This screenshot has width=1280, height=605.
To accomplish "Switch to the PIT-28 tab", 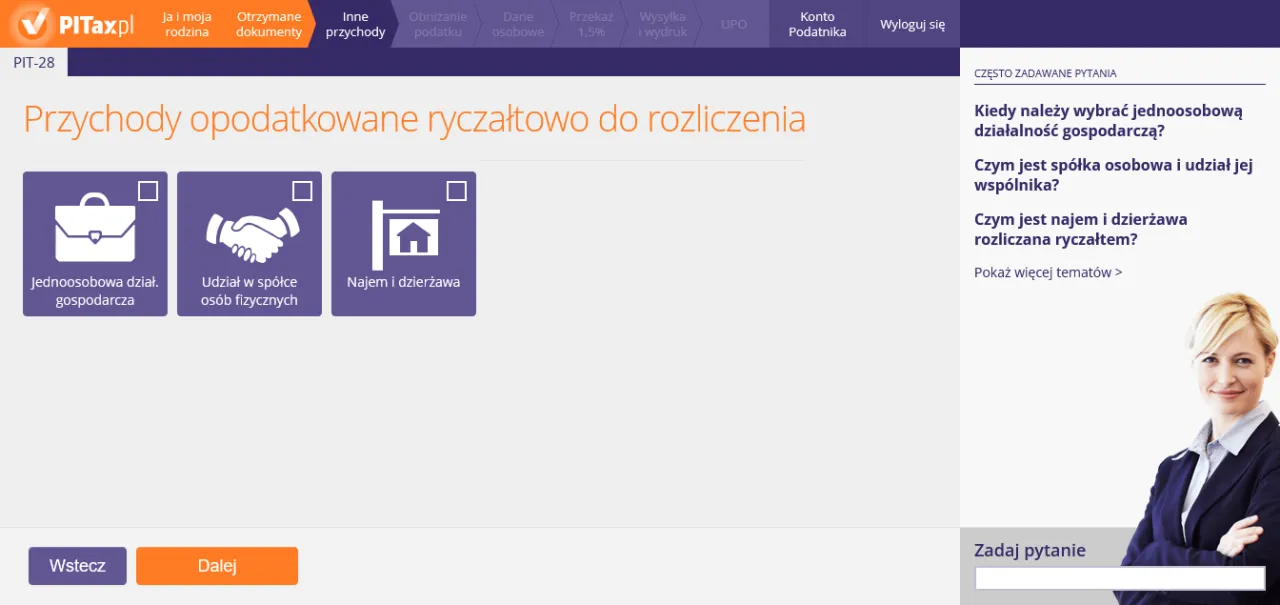I will point(34,62).
